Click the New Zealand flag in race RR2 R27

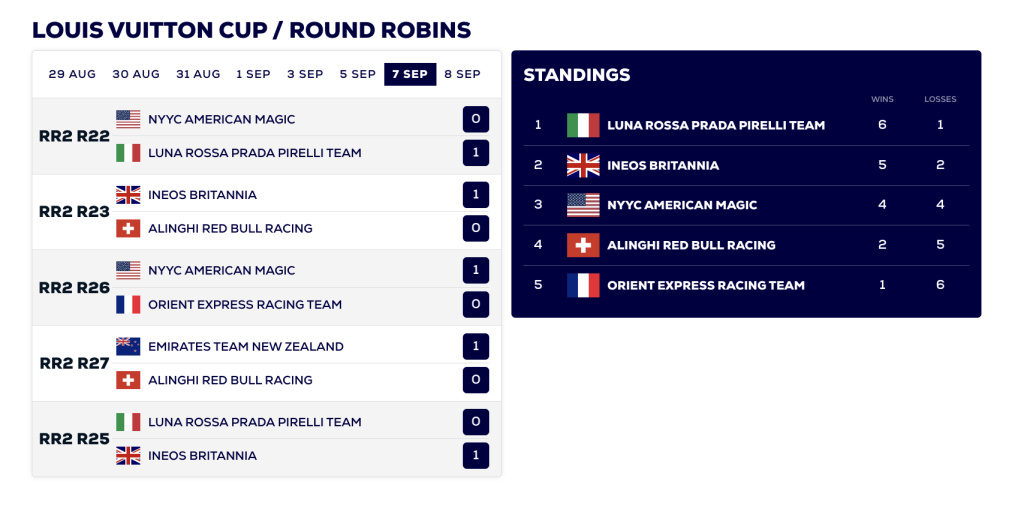click(x=128, y=346)
